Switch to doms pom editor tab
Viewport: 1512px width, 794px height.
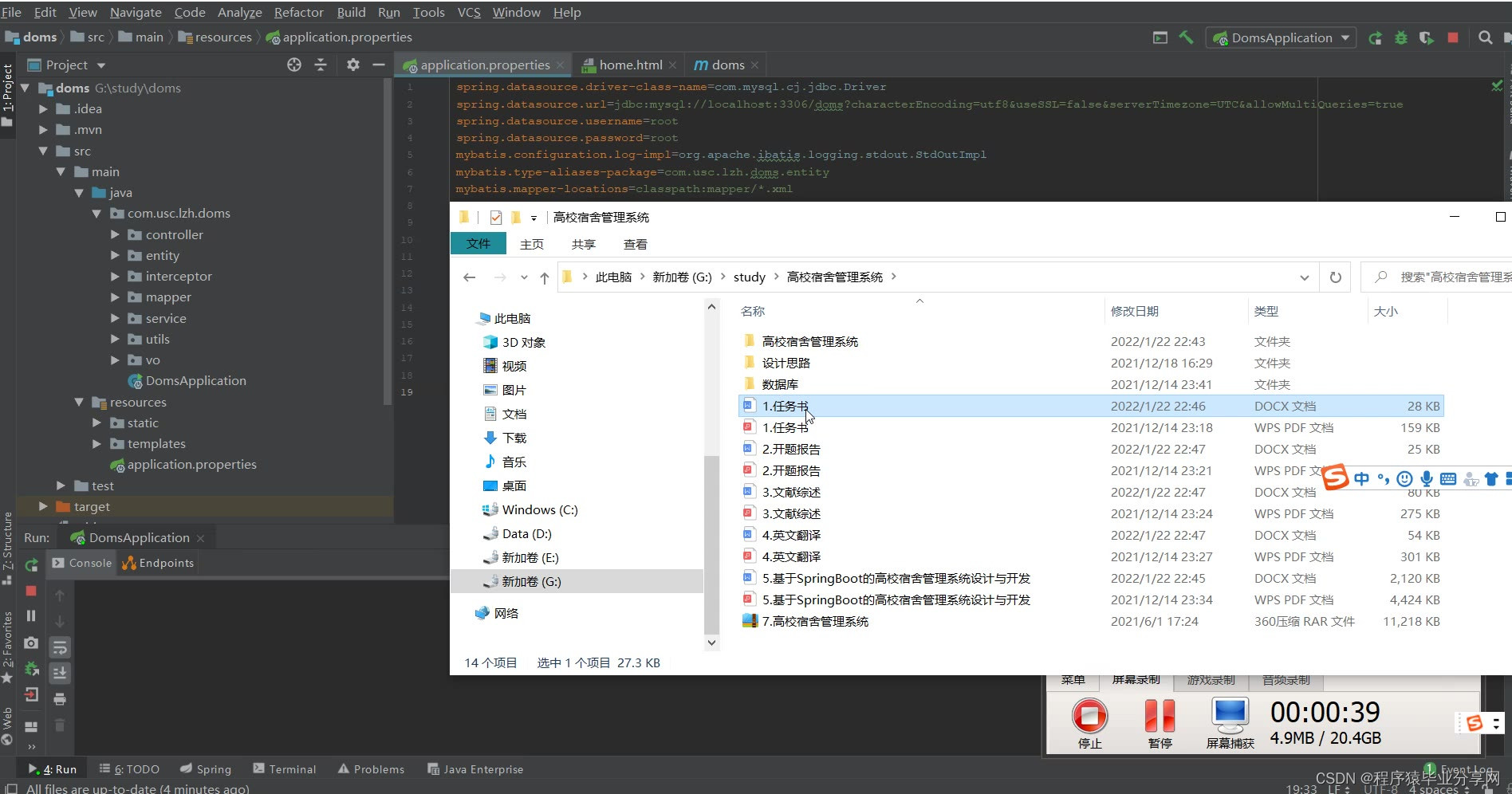click(727, 65)
